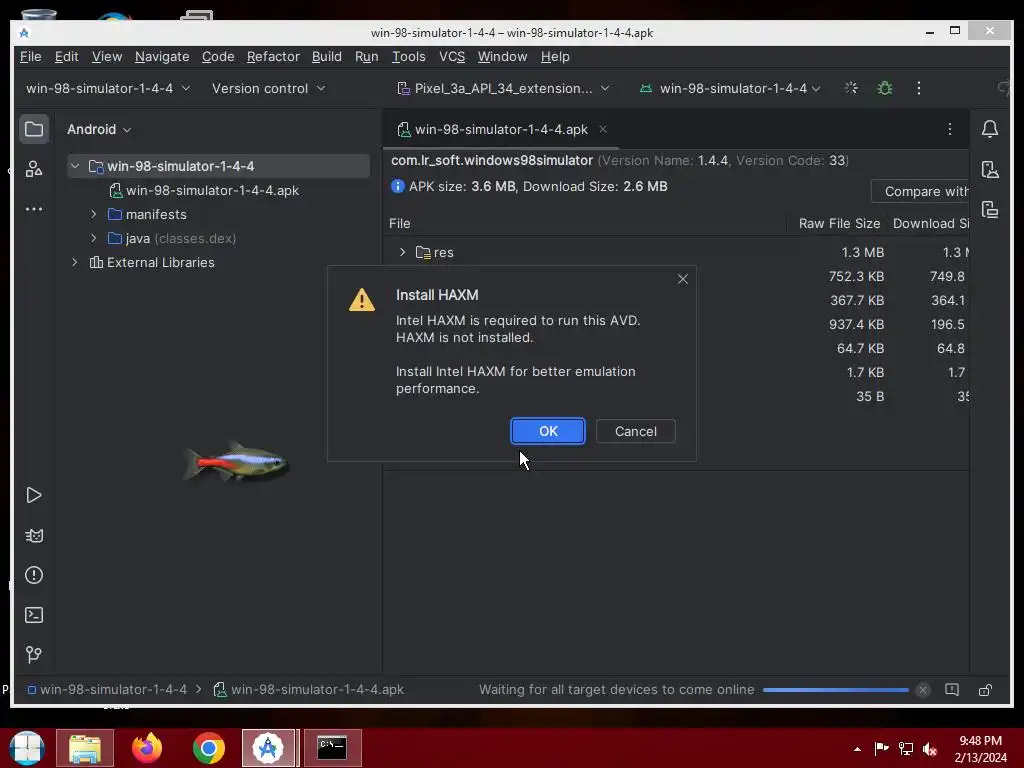
Task: Open the project name dropdown win-98-simulator-1-4-4
Action: click(108, 88)
